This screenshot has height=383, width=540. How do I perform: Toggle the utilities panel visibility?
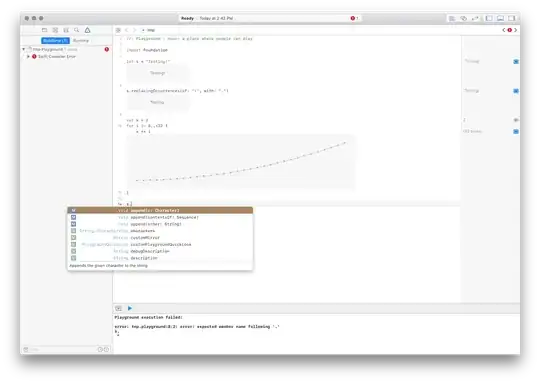tap(512, 18)
